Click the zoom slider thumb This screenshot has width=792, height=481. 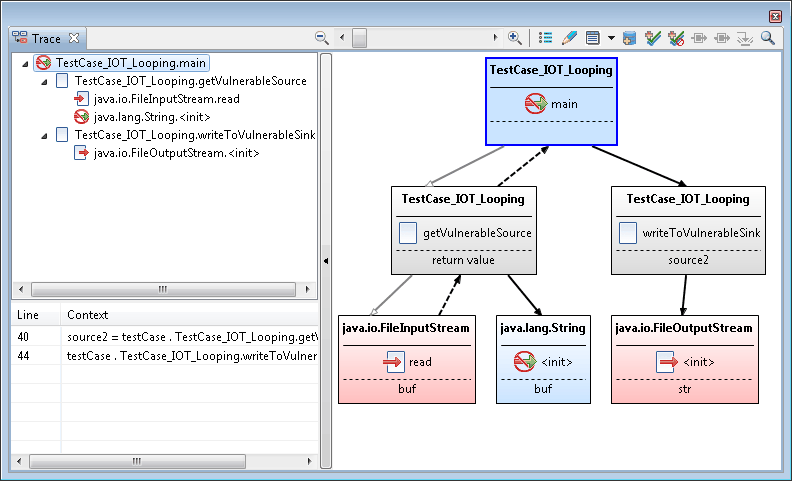point(359,38)
